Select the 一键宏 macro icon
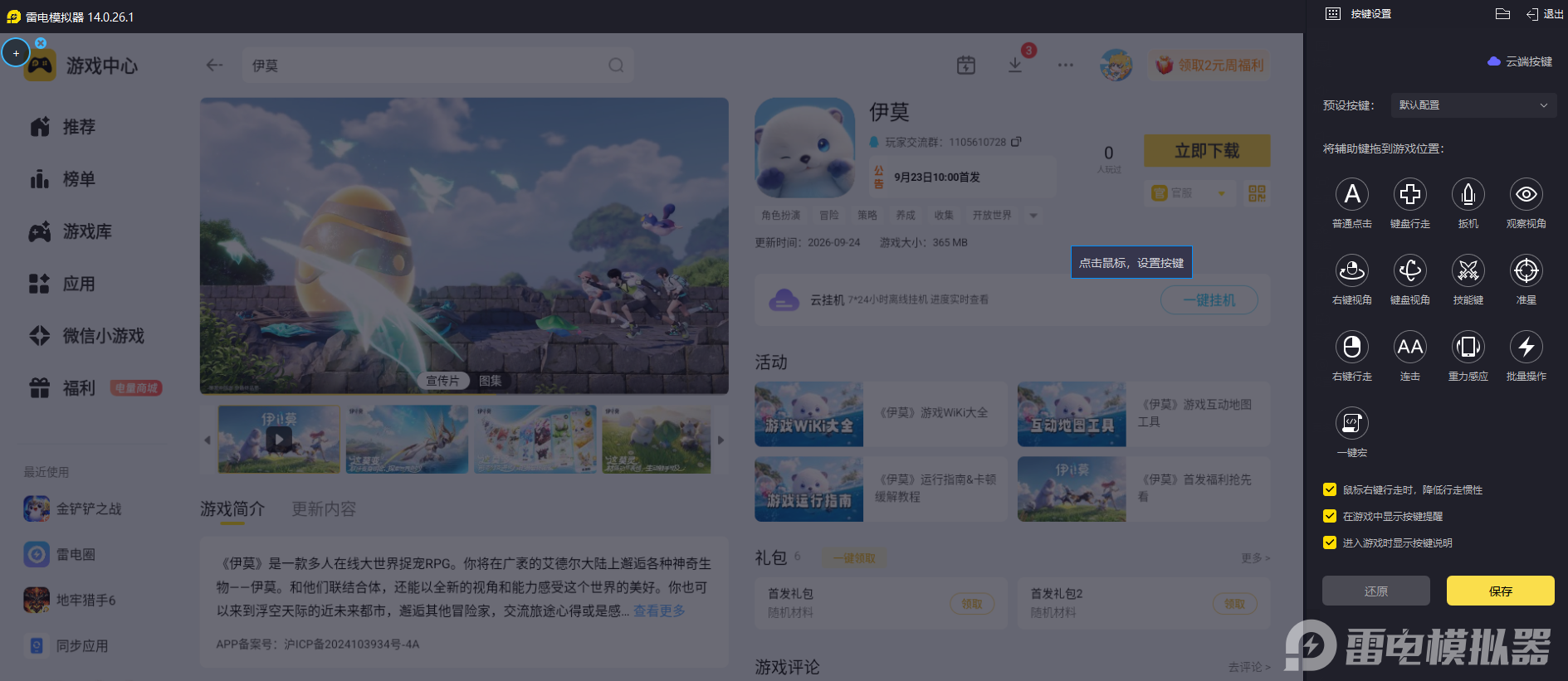The image size is (1568, 681). (x=1352, y=423)
